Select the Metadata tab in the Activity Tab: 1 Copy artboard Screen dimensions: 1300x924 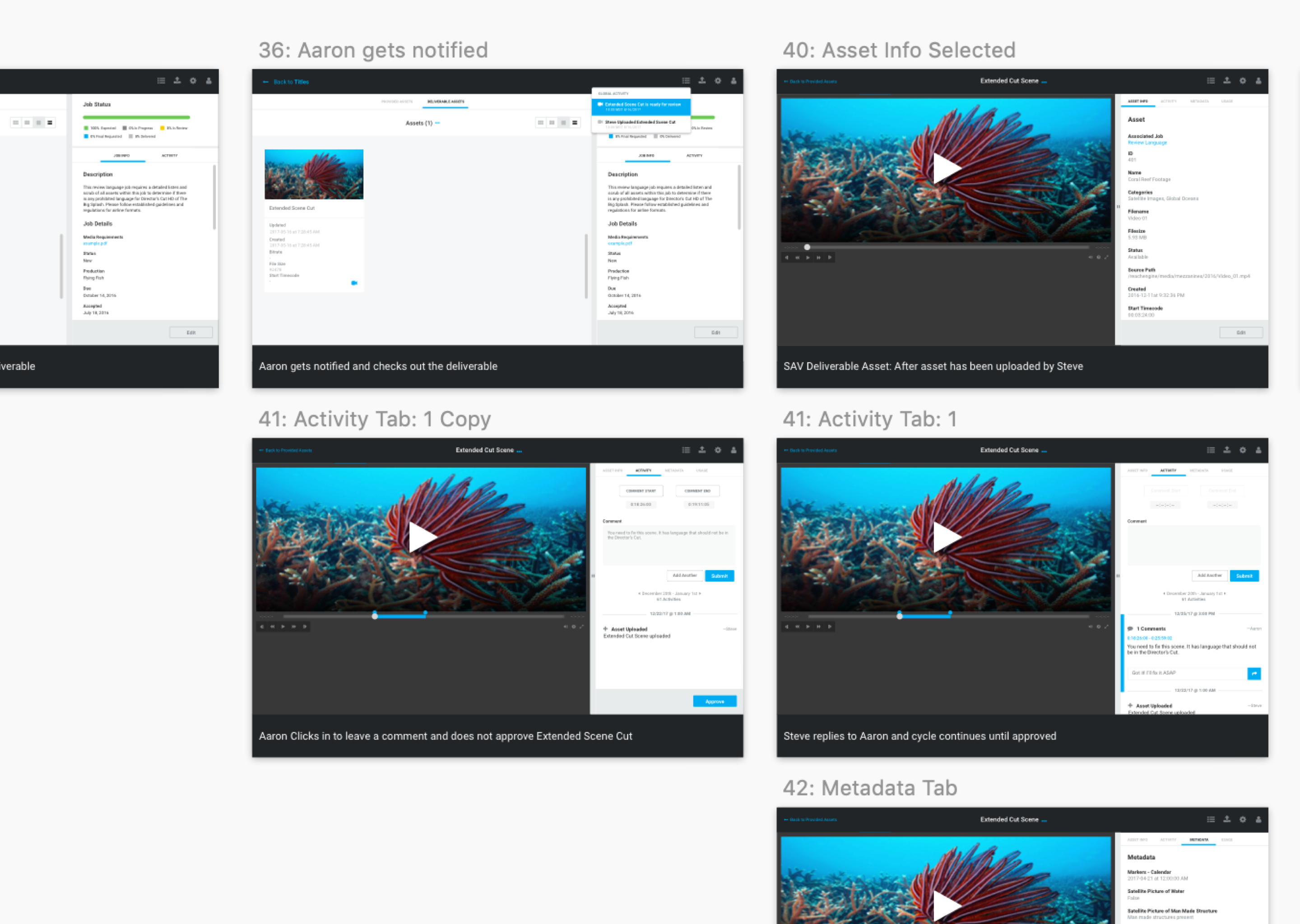[x=674, y=471]
